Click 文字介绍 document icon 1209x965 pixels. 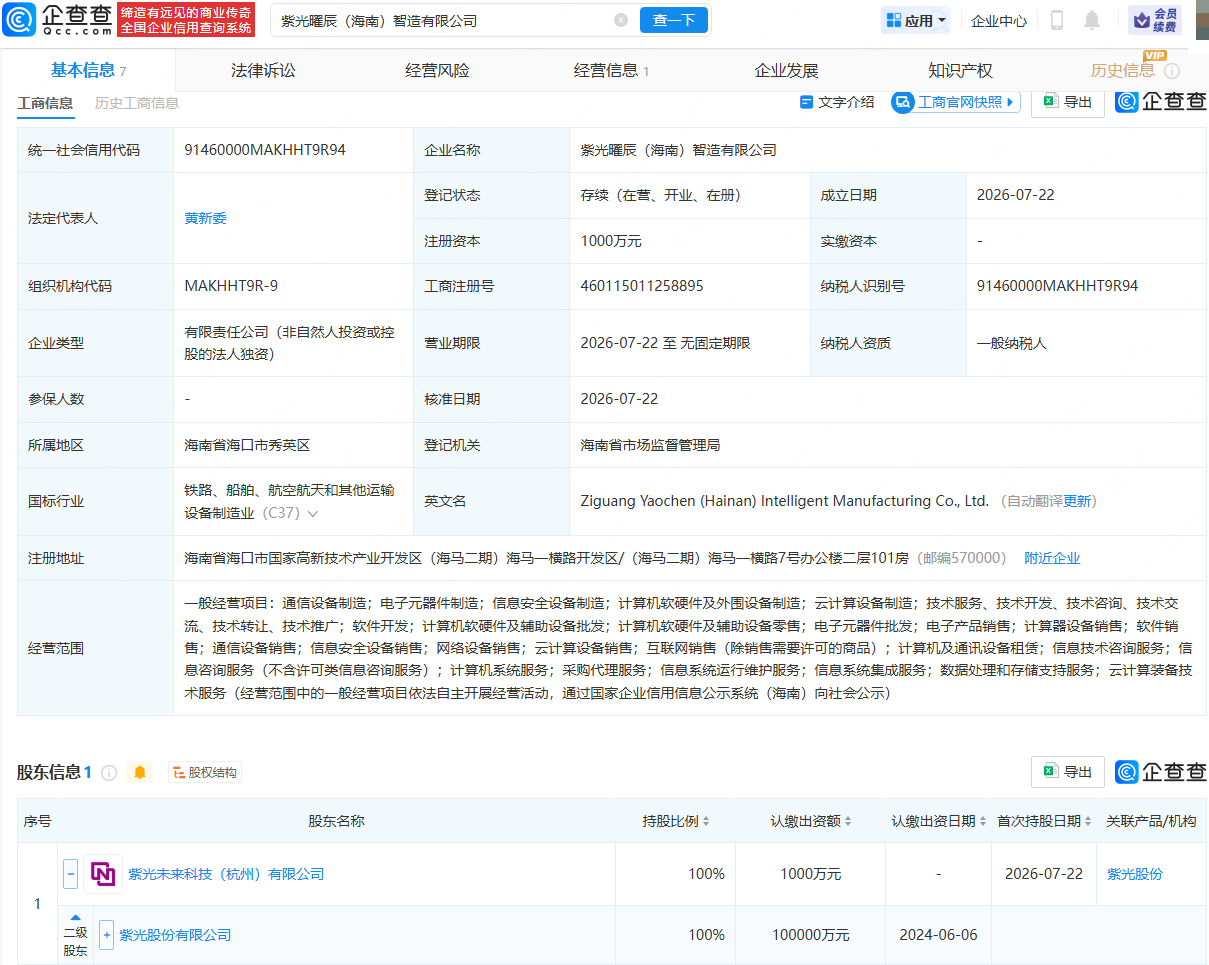[x=807, y=102]
